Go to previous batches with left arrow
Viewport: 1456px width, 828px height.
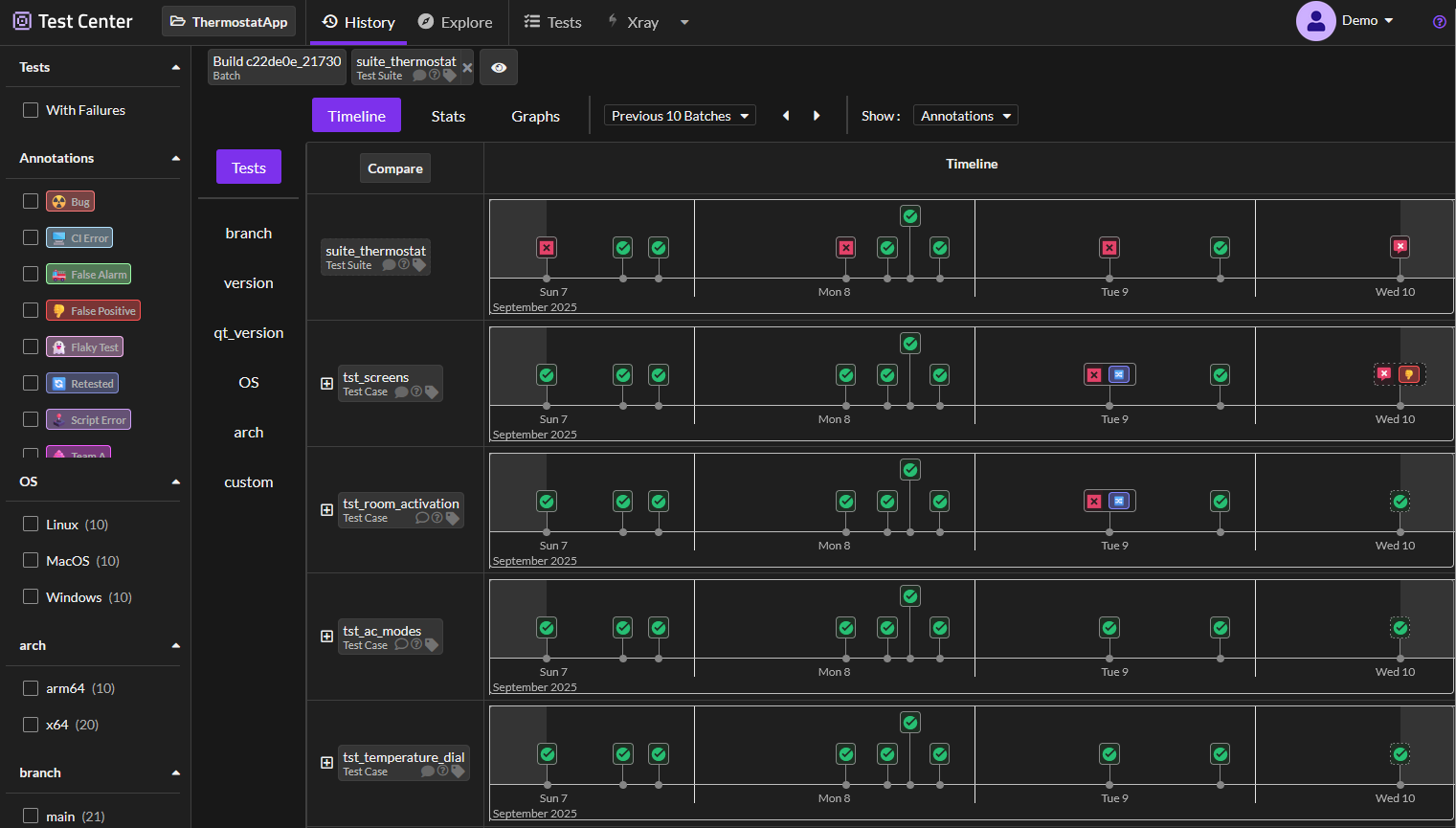point(786,116)
